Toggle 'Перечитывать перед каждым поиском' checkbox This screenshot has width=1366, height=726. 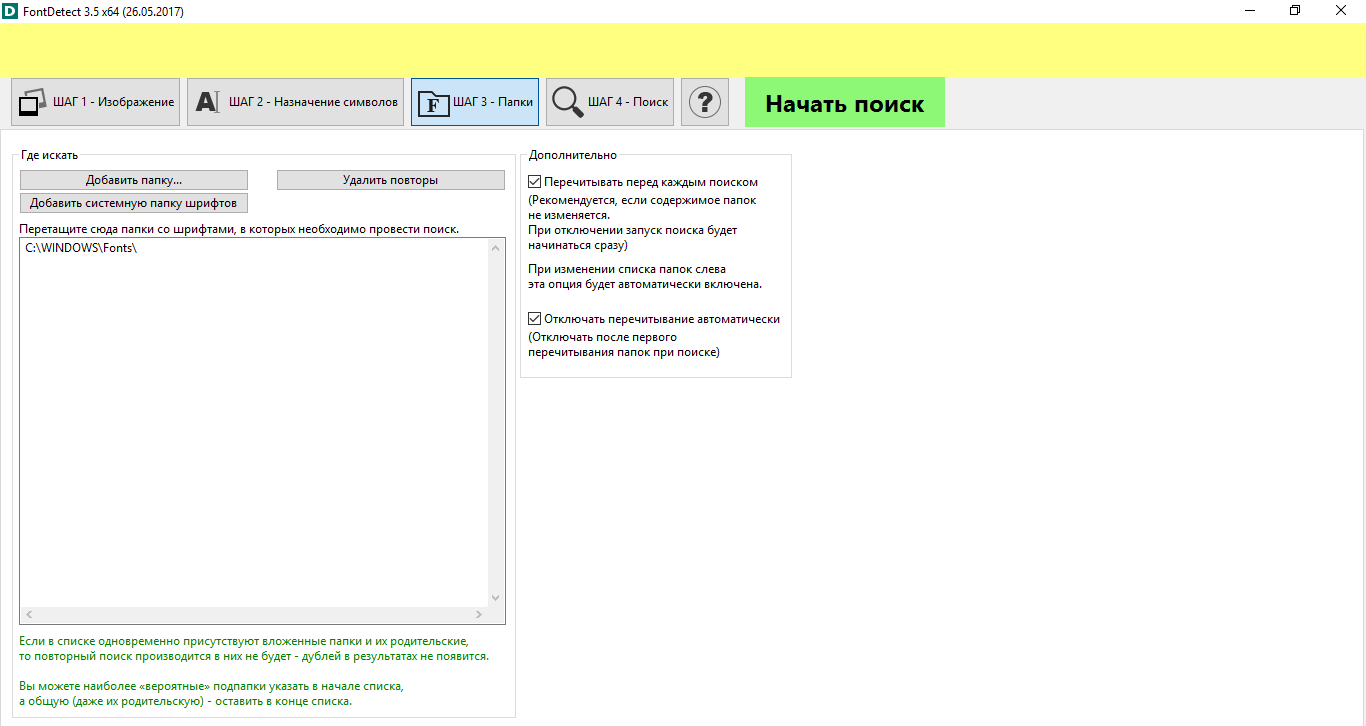(x=534, y=182)
